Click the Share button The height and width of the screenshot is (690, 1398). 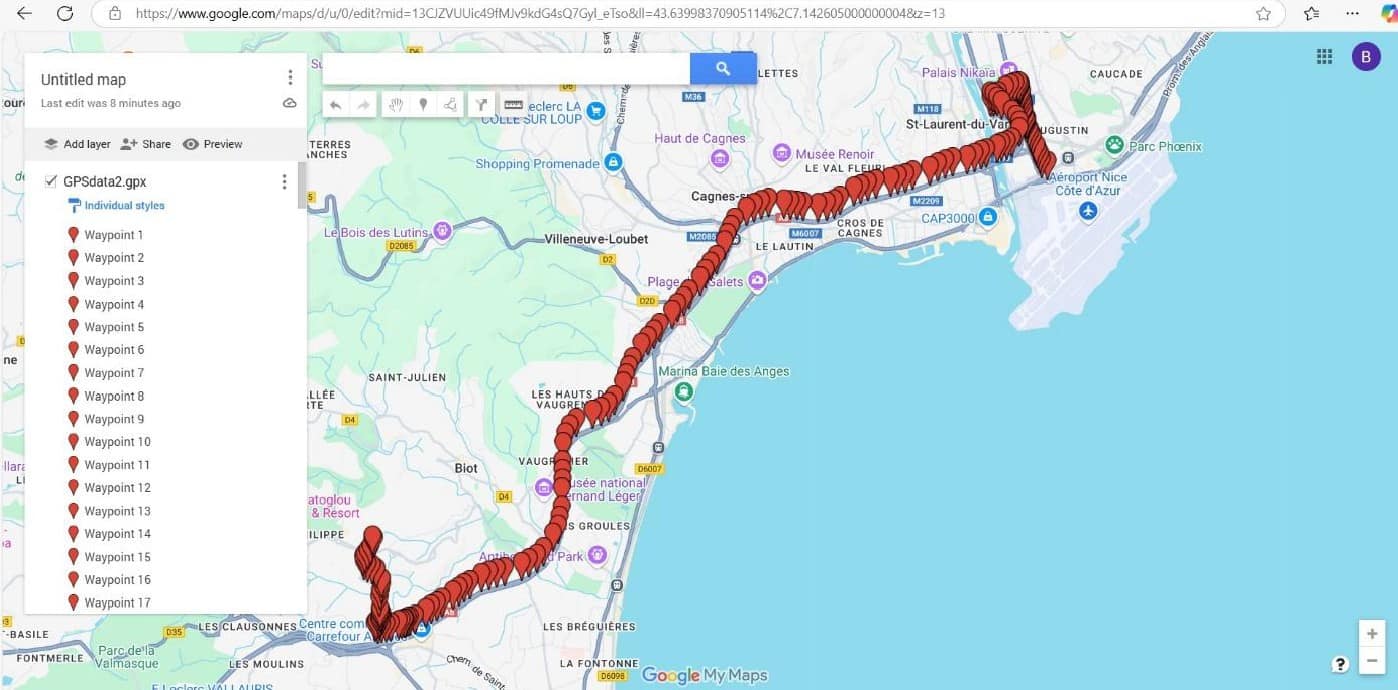pos(146,144)
